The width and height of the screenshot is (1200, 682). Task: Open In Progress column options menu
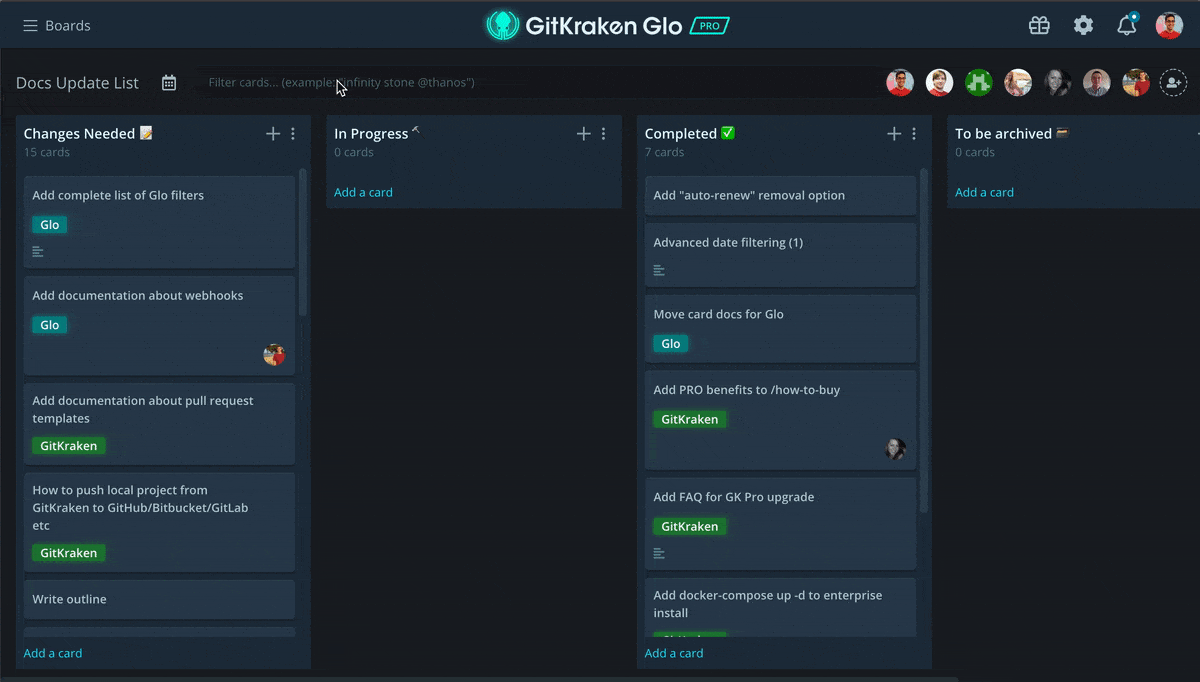[603, 134]
